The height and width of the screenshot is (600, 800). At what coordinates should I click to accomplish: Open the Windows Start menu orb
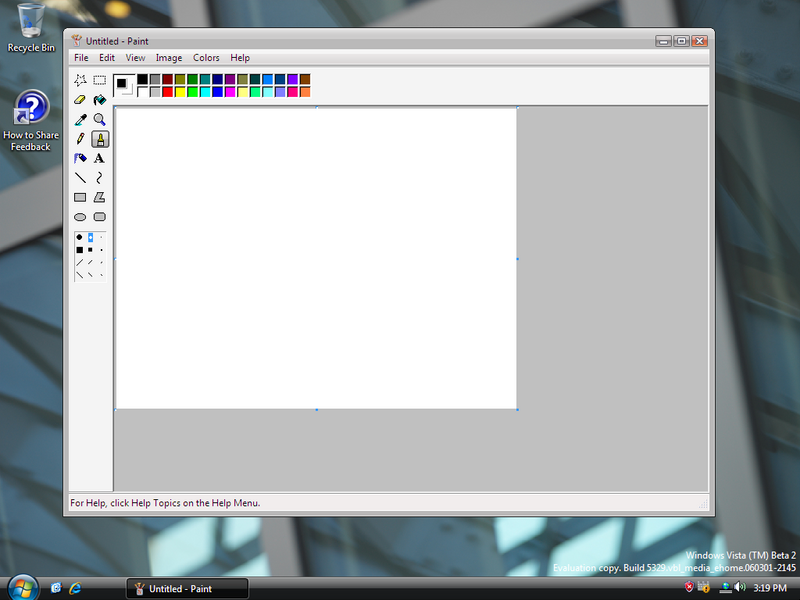tap(20, 587)
